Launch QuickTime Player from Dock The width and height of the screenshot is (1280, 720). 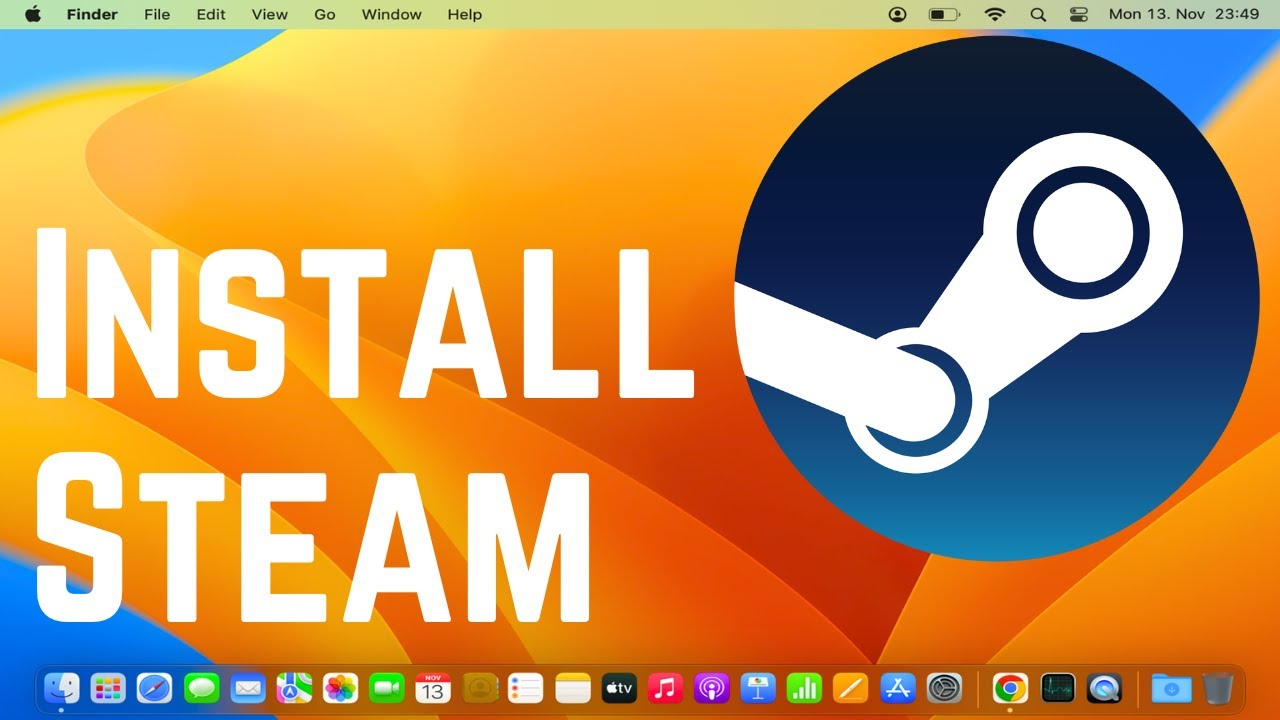coord(1104,688)
